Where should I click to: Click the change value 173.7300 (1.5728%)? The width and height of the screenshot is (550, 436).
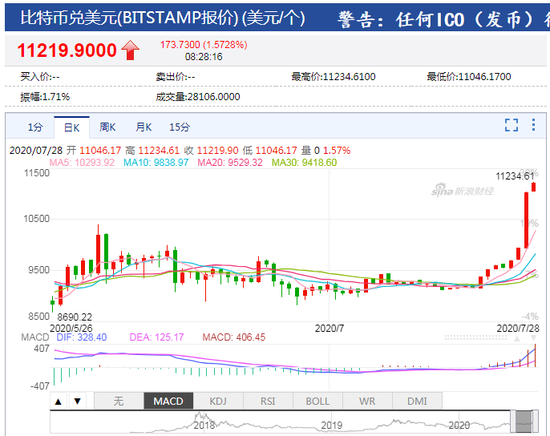[x=204, y=45]
